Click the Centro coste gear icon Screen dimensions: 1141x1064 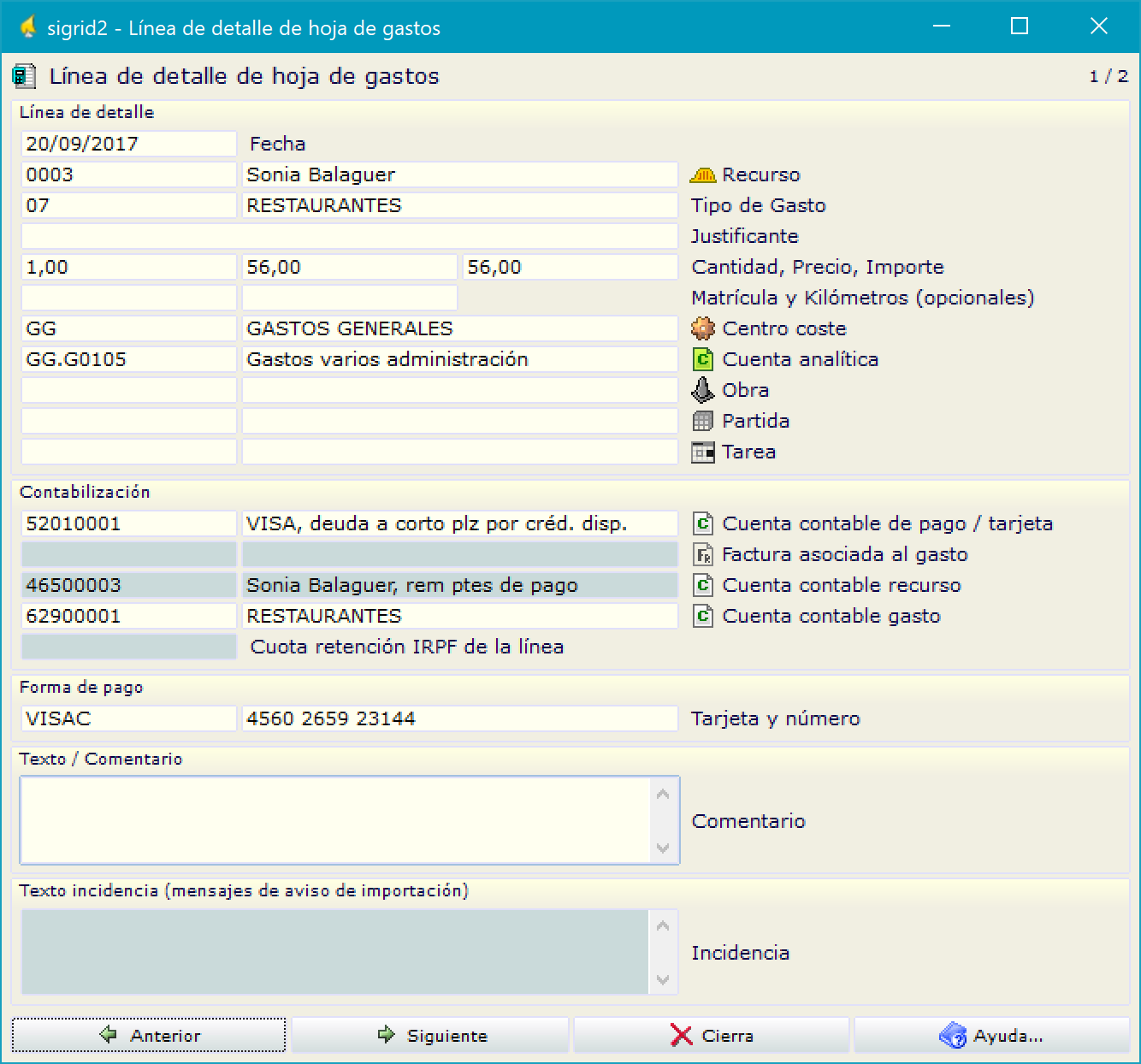[x=702, y=328]
